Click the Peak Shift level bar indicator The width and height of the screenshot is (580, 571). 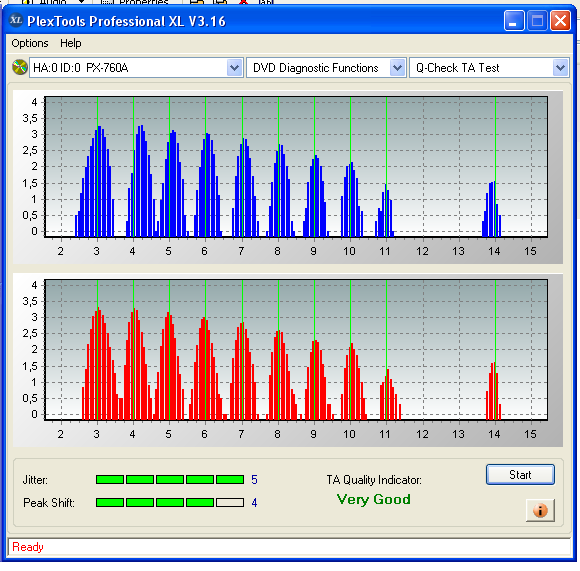pyautogui.click(x=170, y=502)
